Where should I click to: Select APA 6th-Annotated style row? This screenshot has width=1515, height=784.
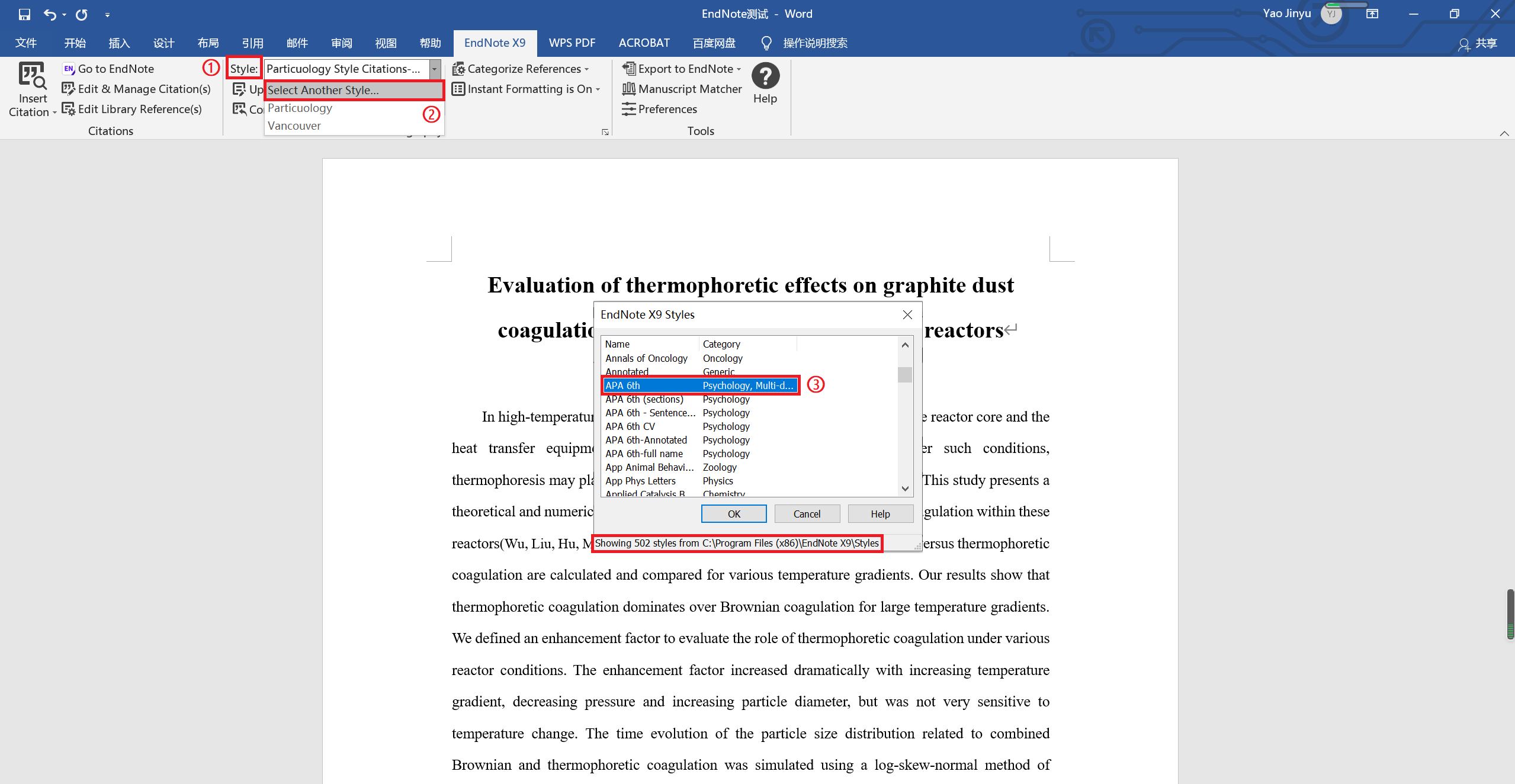tap(699, 440)
